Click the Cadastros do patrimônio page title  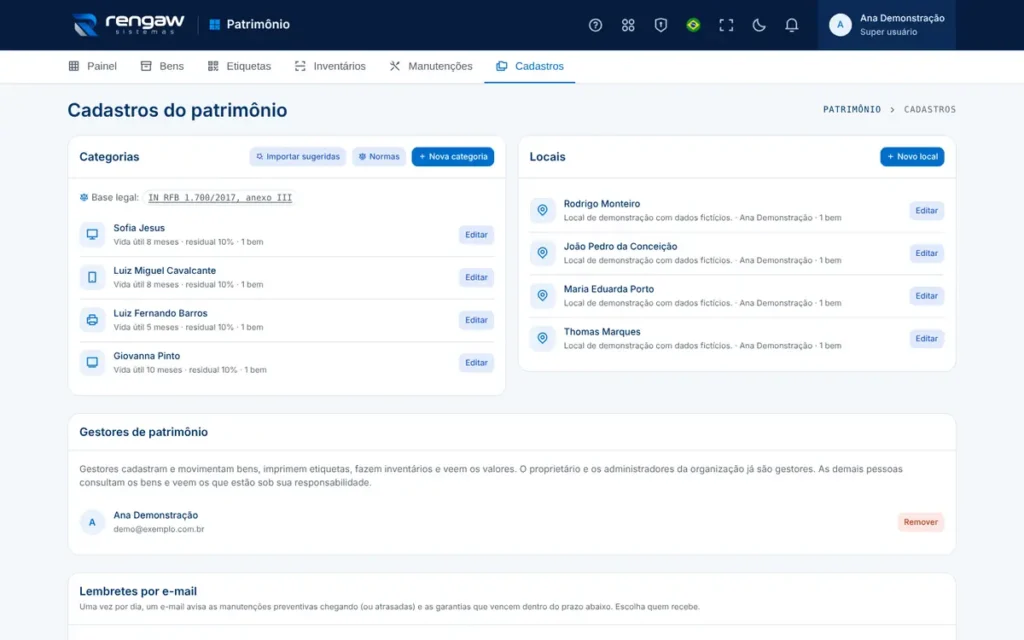click(x=177, y=110)
